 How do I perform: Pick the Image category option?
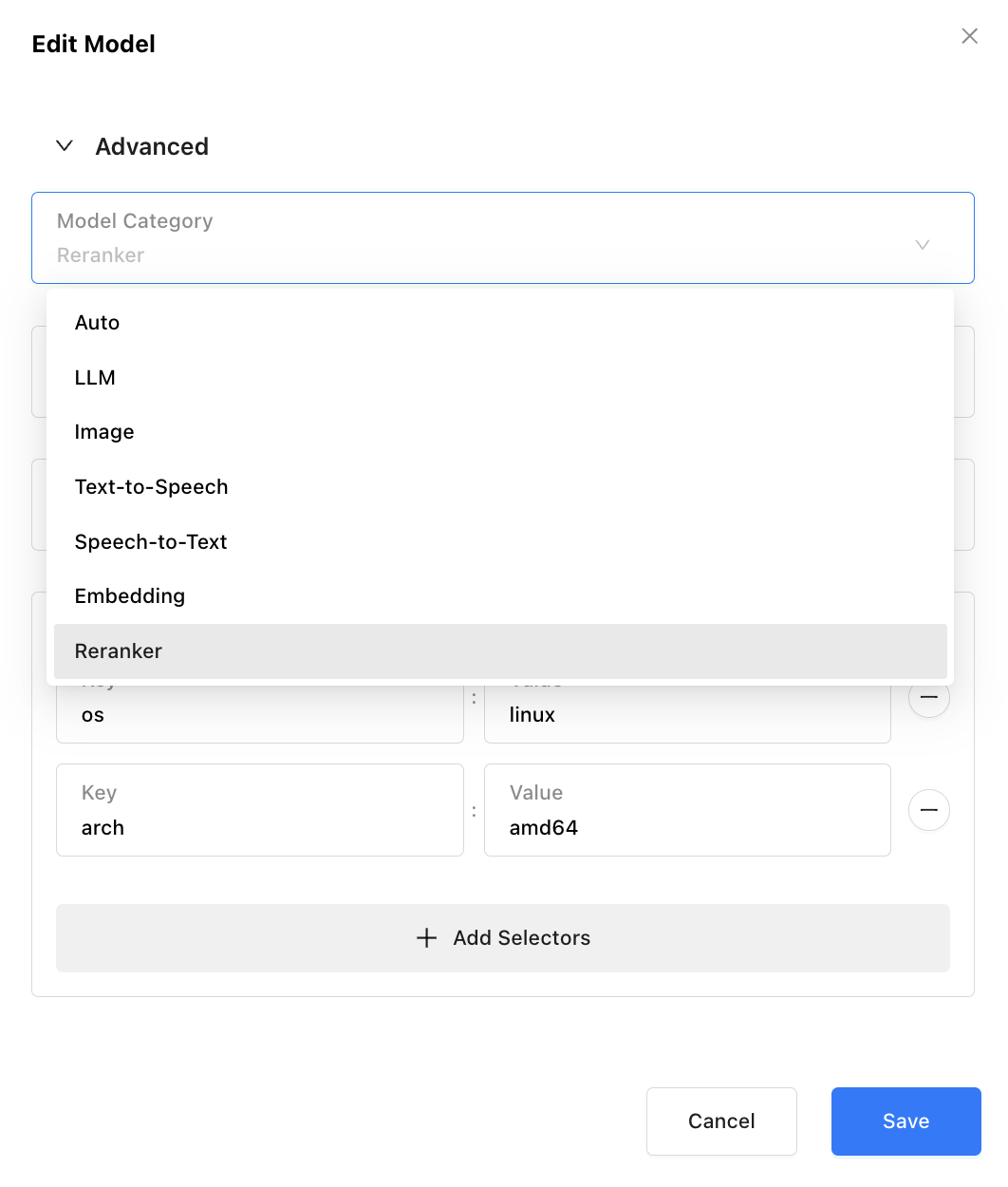(104, 432)
